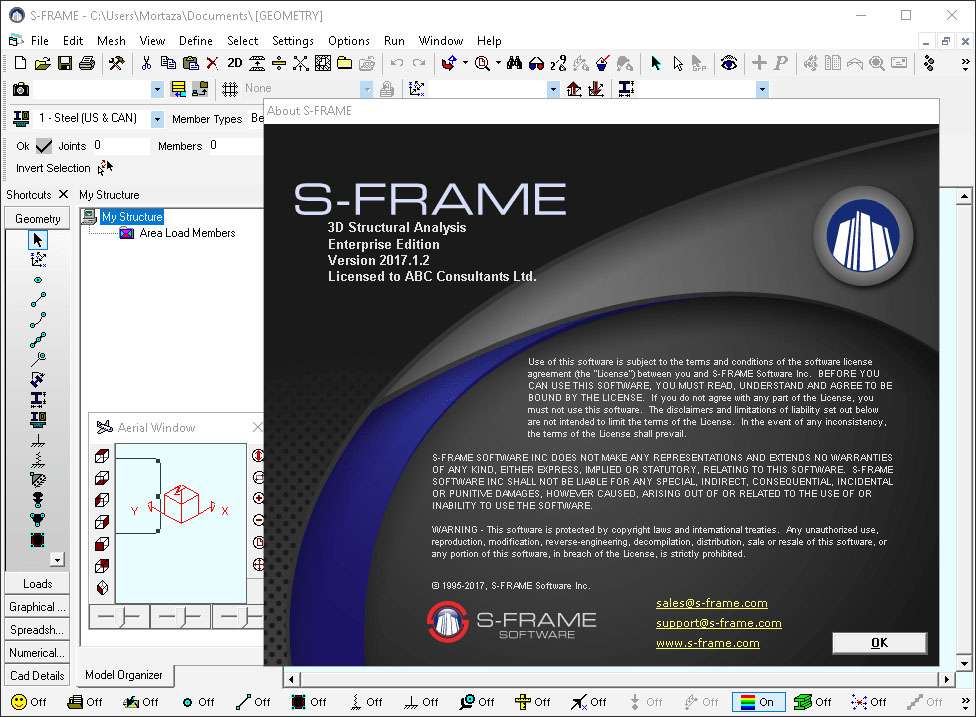
Task: Expand the None grid dropdown
Action: pos(366,88)
